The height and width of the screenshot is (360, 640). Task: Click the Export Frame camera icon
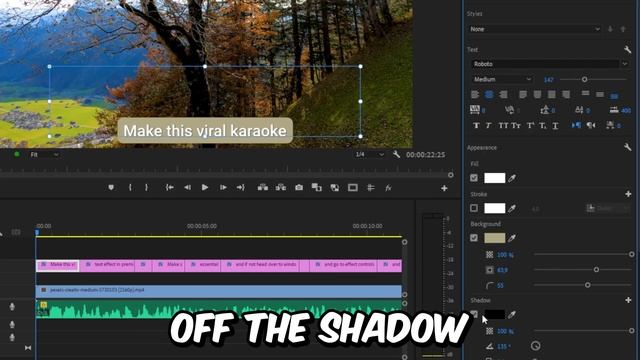pos(299,187)
